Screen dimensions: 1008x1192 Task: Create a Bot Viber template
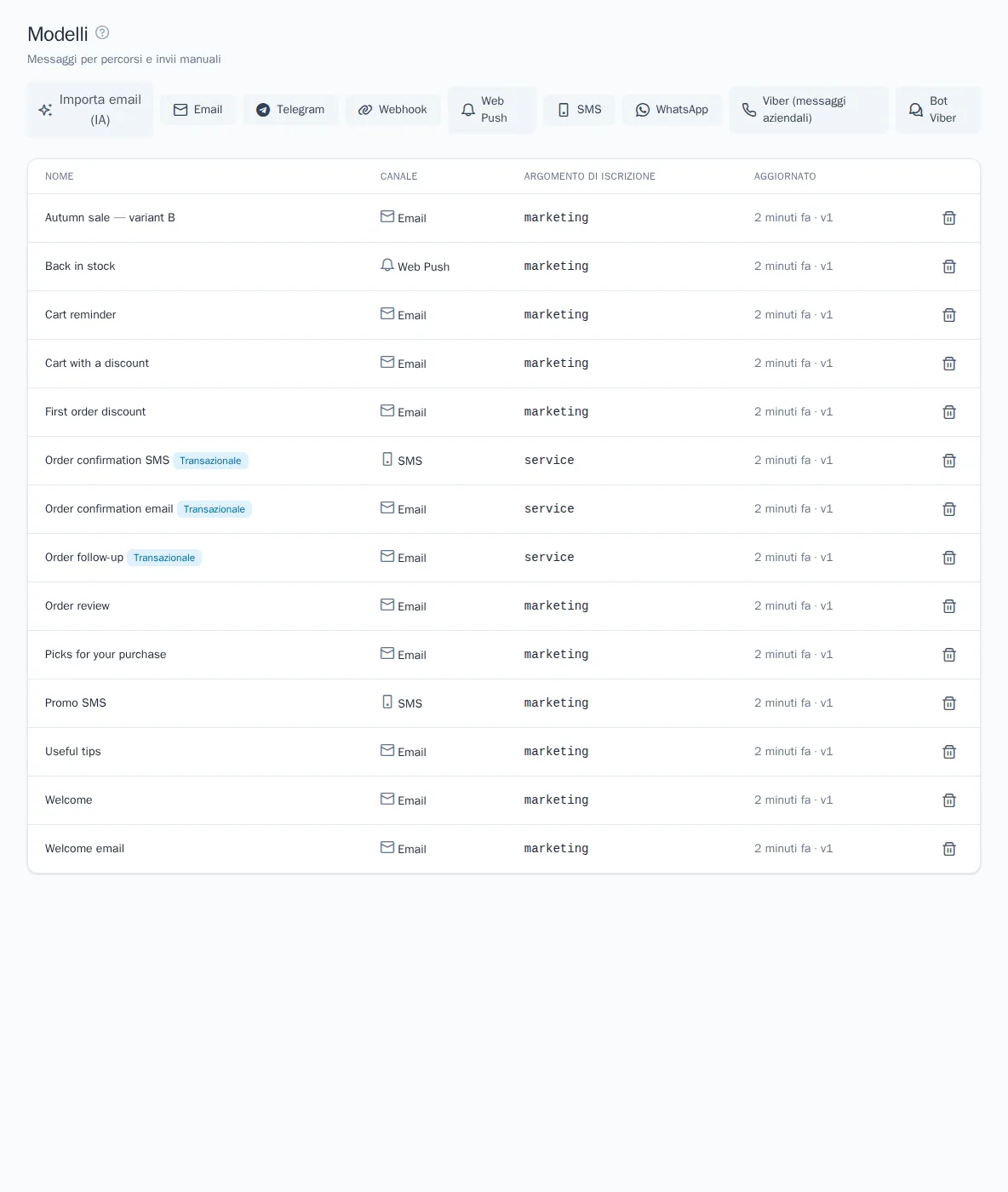click(938, 110)
